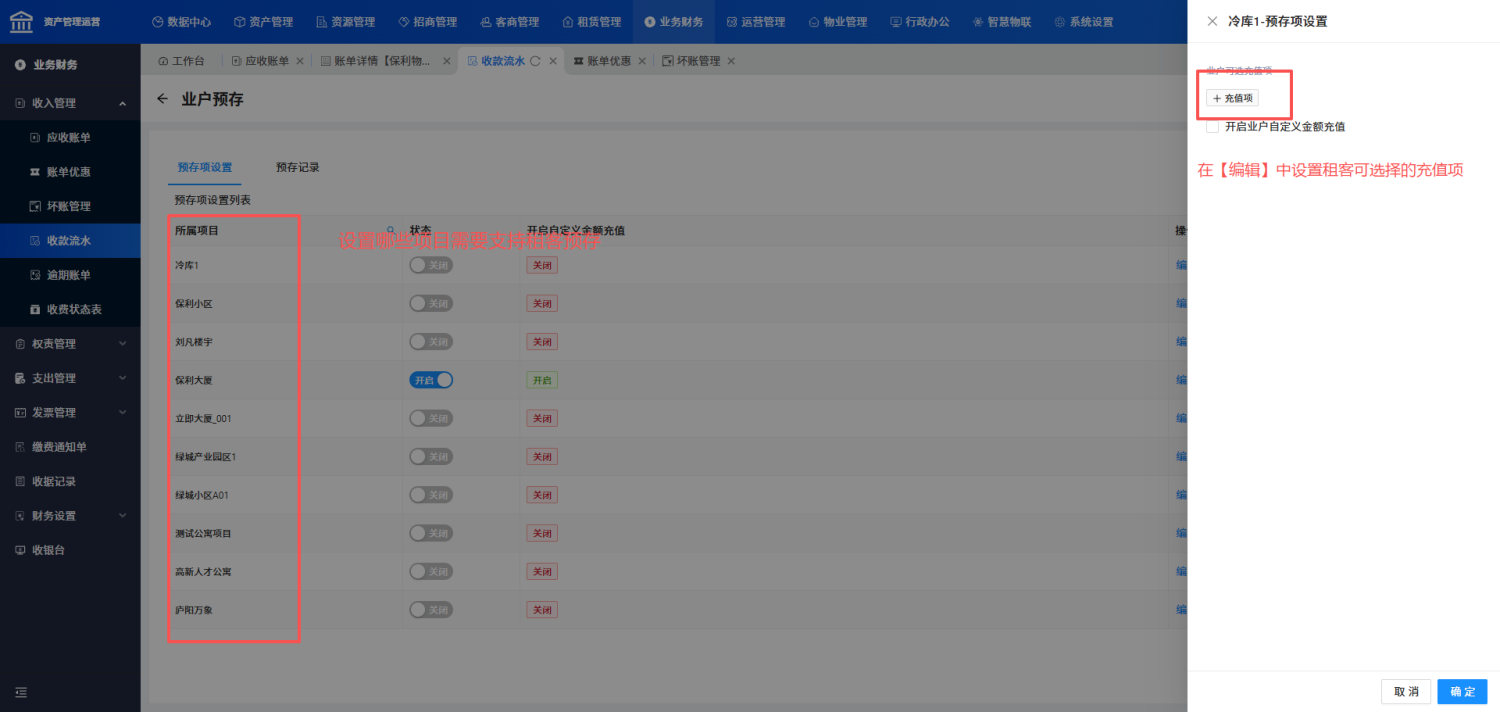Open the 资源管理 top menu
This screenshot has width=1500, height=712.
tap(345, 22)
